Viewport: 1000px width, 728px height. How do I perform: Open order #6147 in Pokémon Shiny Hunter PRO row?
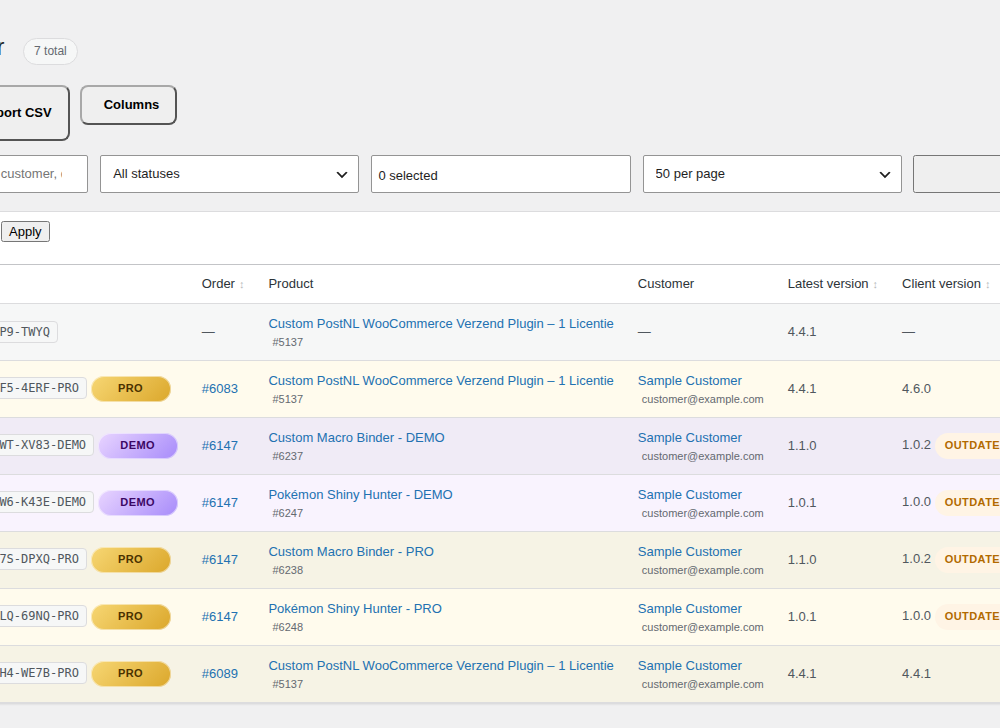point(220,617)
